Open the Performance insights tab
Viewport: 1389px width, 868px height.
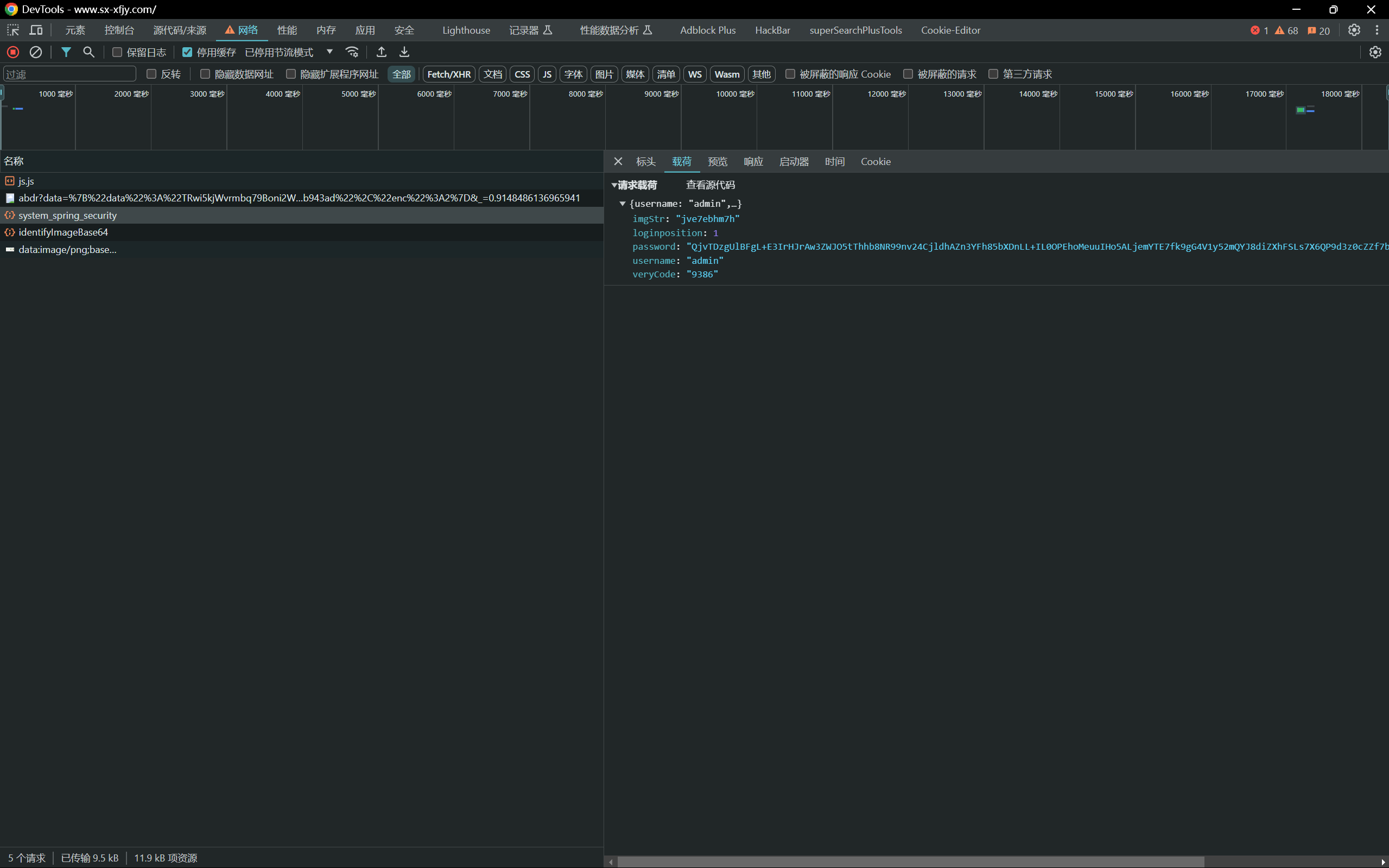click(x=616, y=30)
